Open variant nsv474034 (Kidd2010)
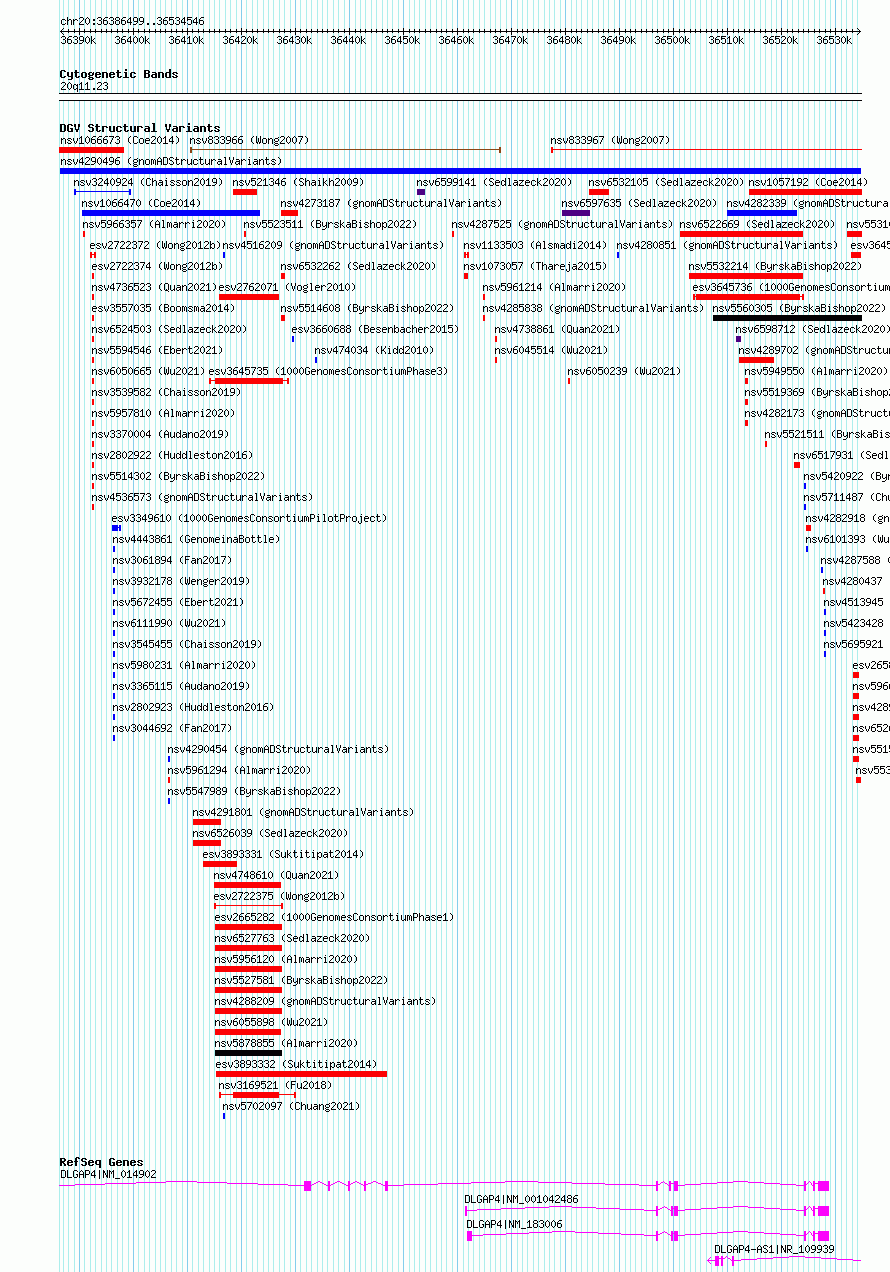The image size is (890, 1272). tap(374, 351)
